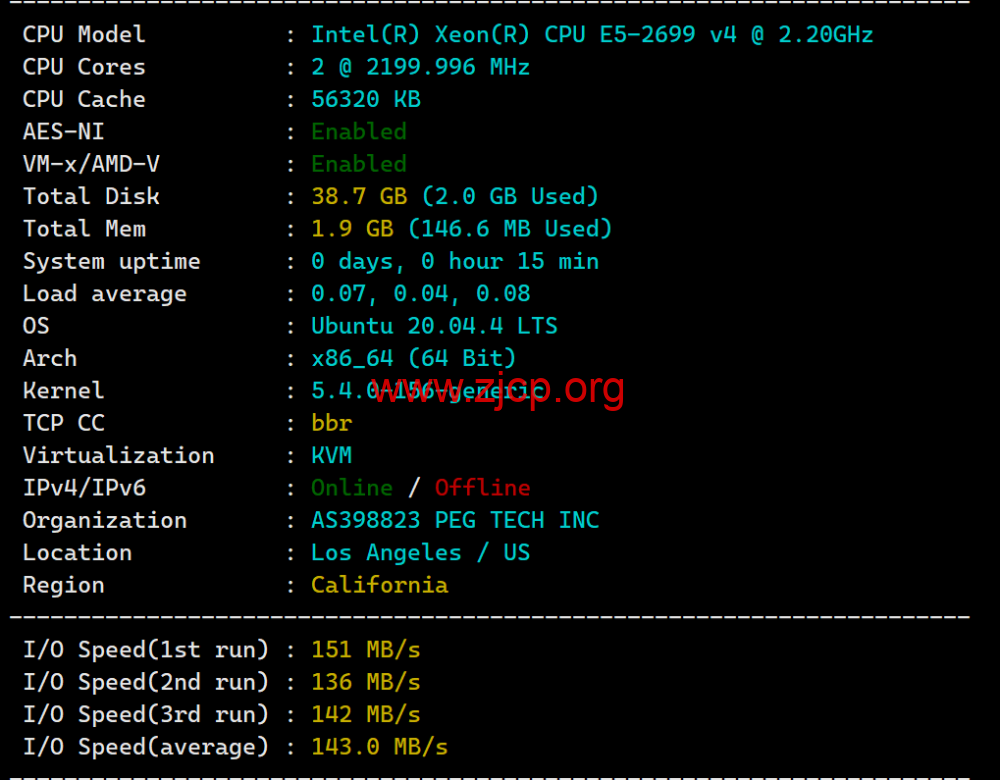
Task: Select the 'CPU Model' label
Action: point(84,34)
